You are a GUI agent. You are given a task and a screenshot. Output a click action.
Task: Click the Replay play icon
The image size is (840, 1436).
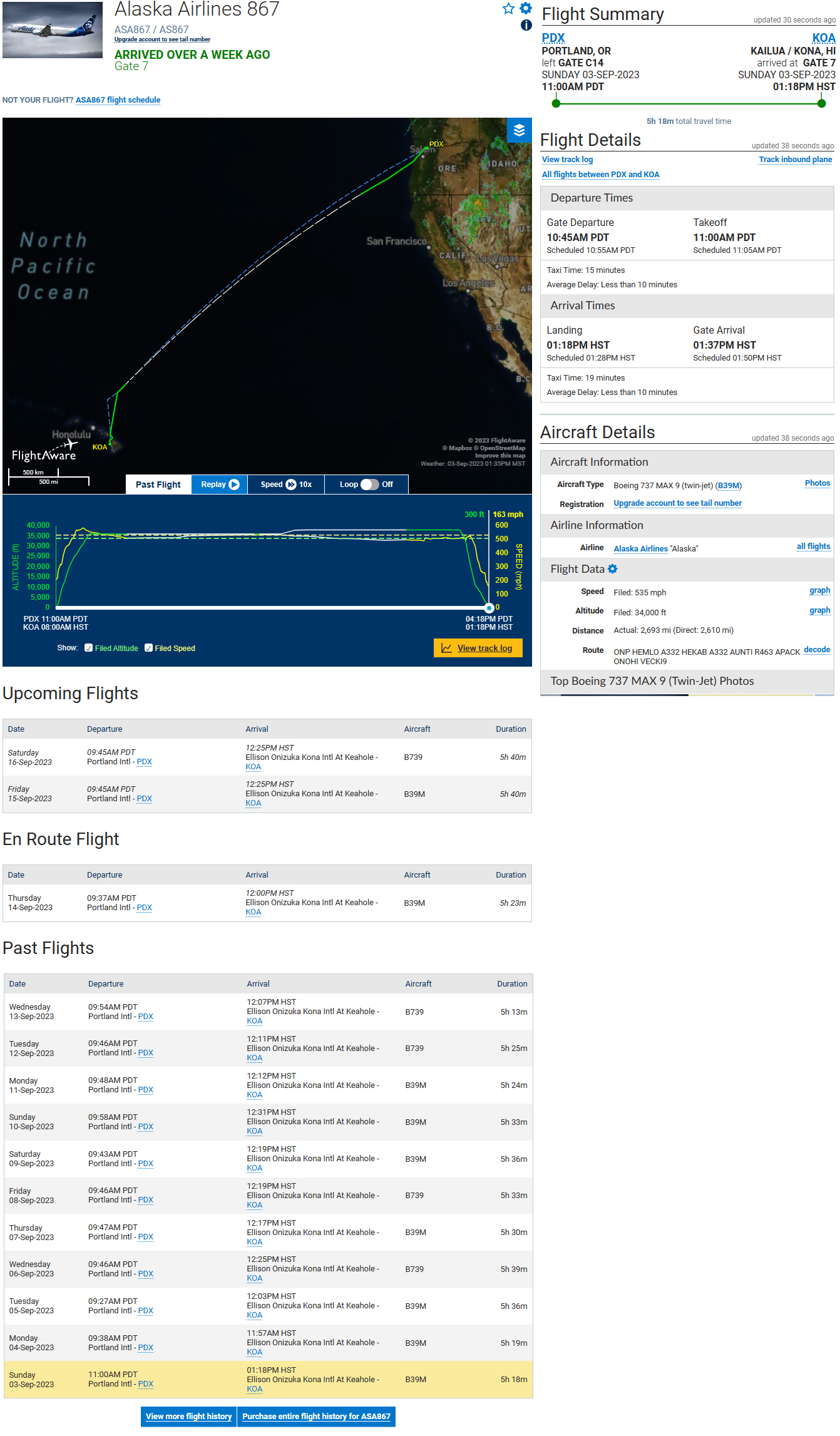click(234, 485)
